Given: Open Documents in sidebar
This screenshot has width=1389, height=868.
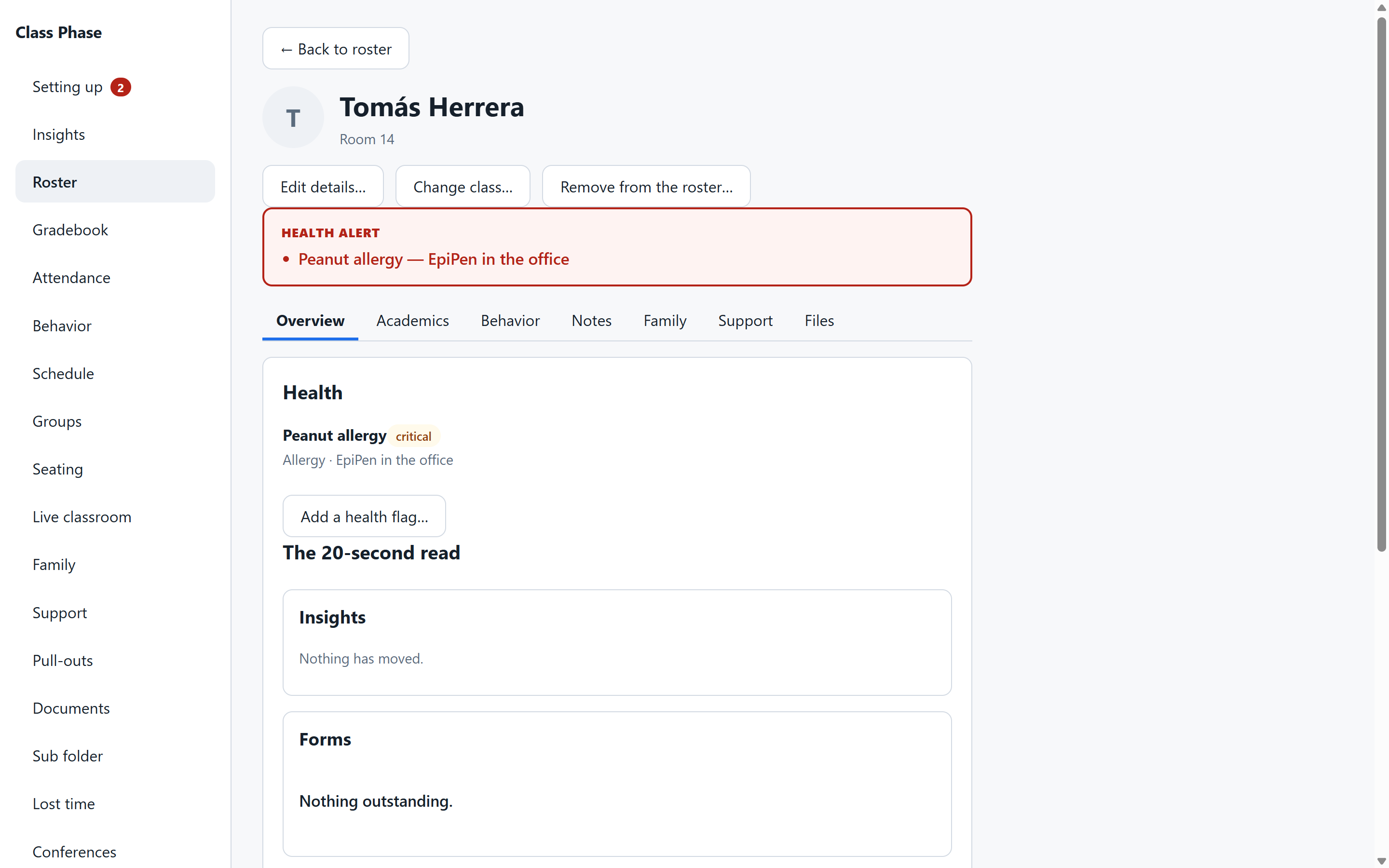Looking at the screenshot, I should tap(115, 708).
